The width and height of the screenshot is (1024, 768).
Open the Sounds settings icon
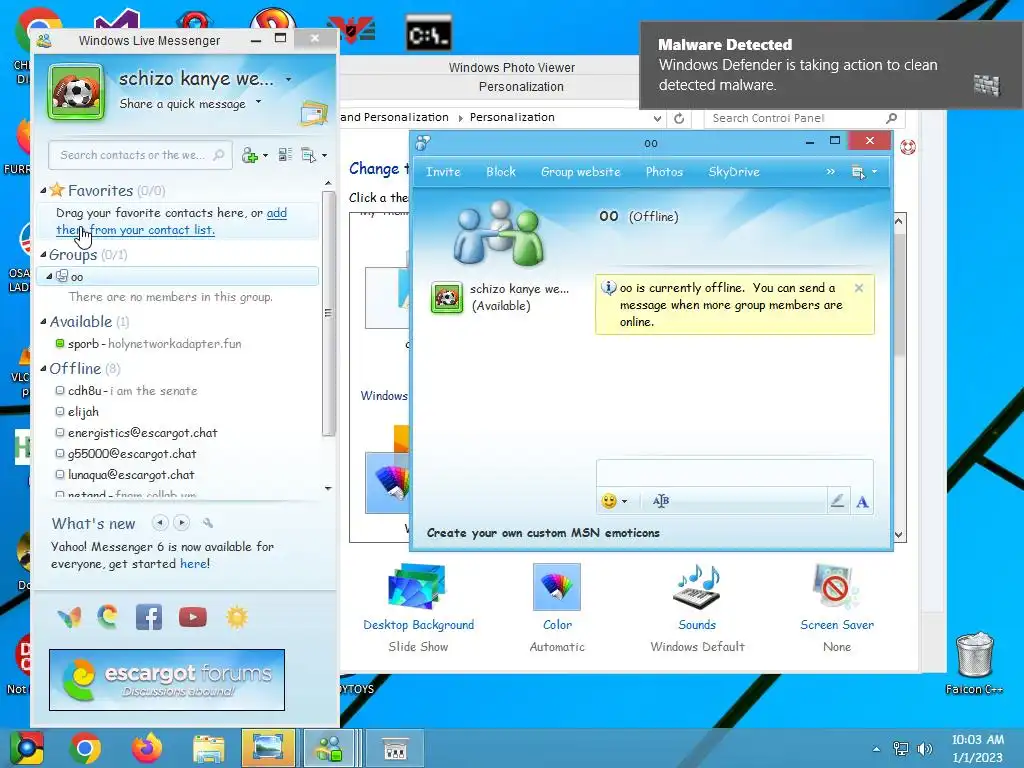[697, 586]
